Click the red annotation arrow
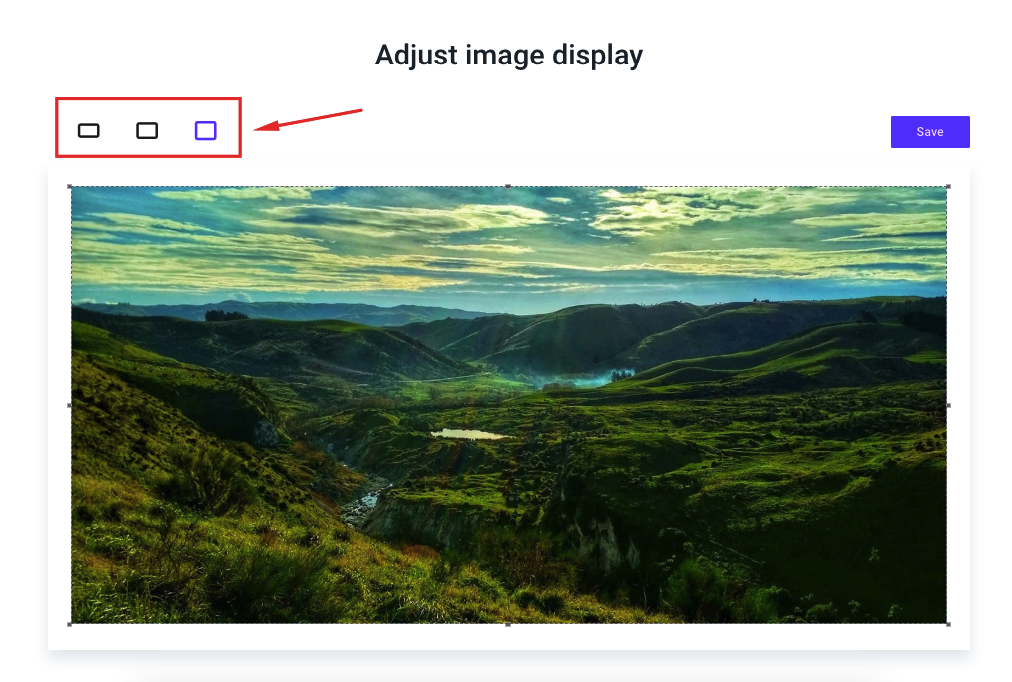Image resolution: width=1012 pixels, height=682 pixels. pos(308,120)
